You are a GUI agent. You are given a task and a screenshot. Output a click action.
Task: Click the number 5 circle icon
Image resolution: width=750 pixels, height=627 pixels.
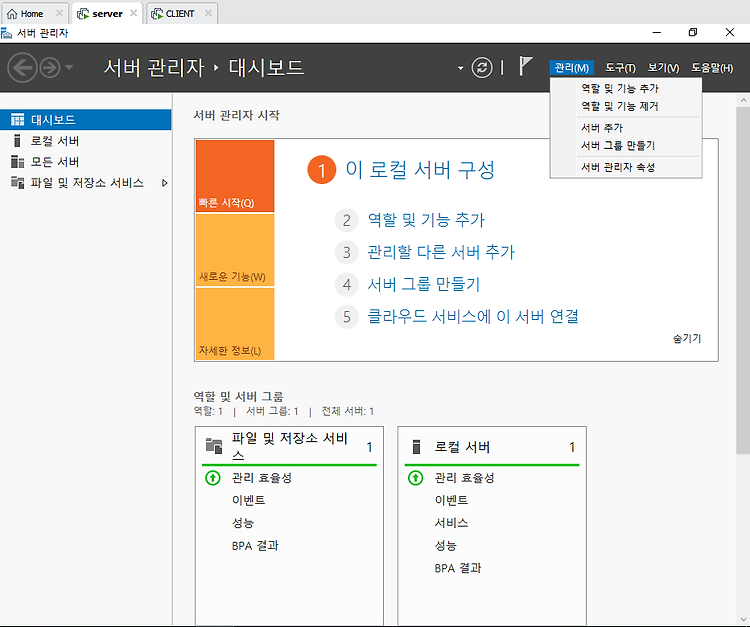pos(347,317)
